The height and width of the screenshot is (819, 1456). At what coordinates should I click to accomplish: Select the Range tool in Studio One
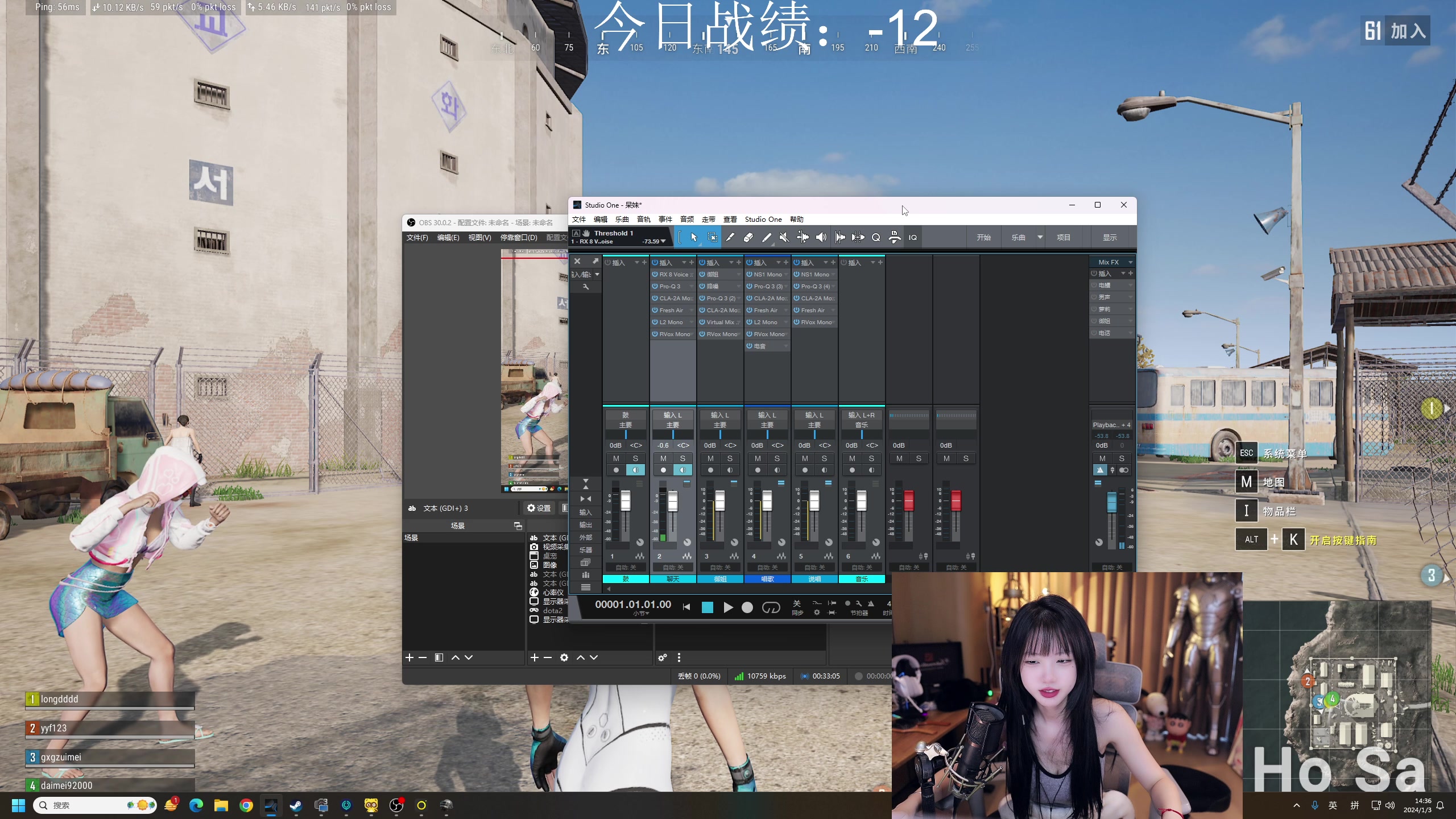pos(712,238)
